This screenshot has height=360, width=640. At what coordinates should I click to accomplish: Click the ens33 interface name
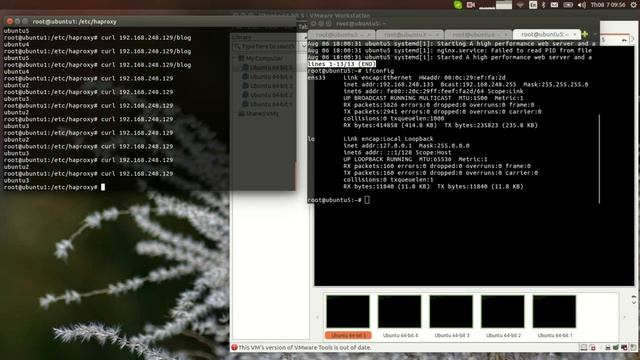316,78
